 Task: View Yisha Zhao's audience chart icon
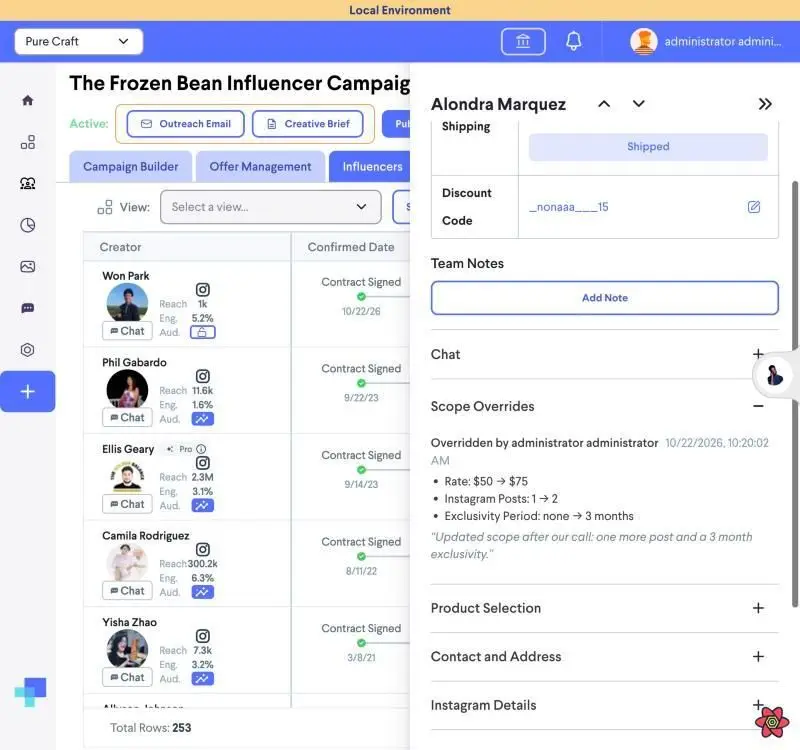point(203,679)
